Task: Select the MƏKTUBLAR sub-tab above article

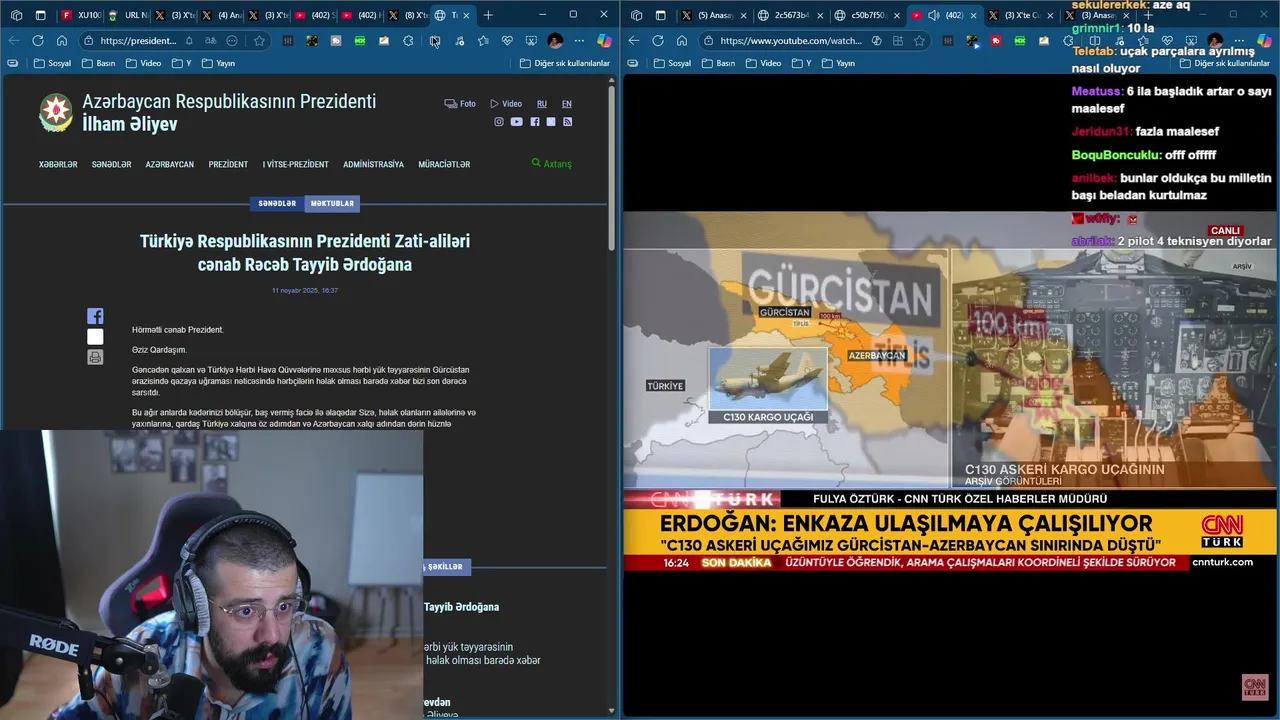Action: [x=332, y=203]
